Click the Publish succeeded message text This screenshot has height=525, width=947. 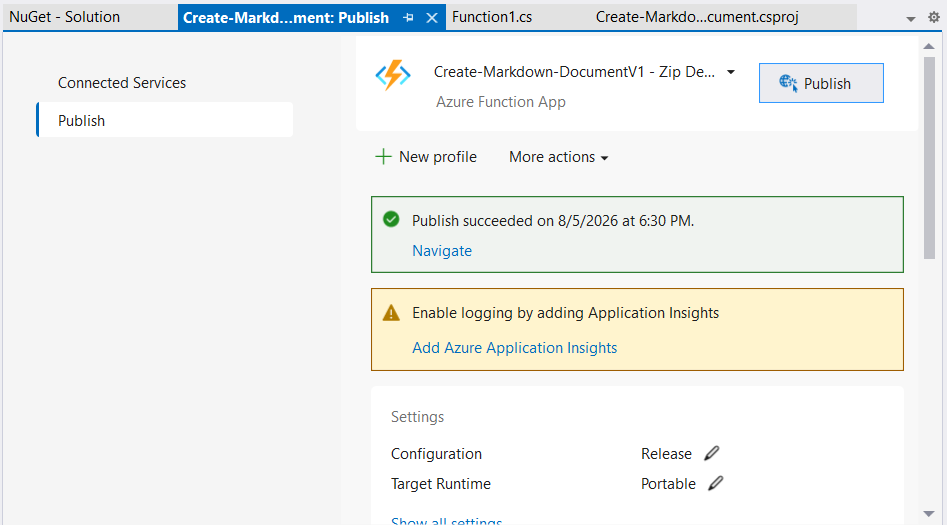pyautogui.click(x=553, y=221)
